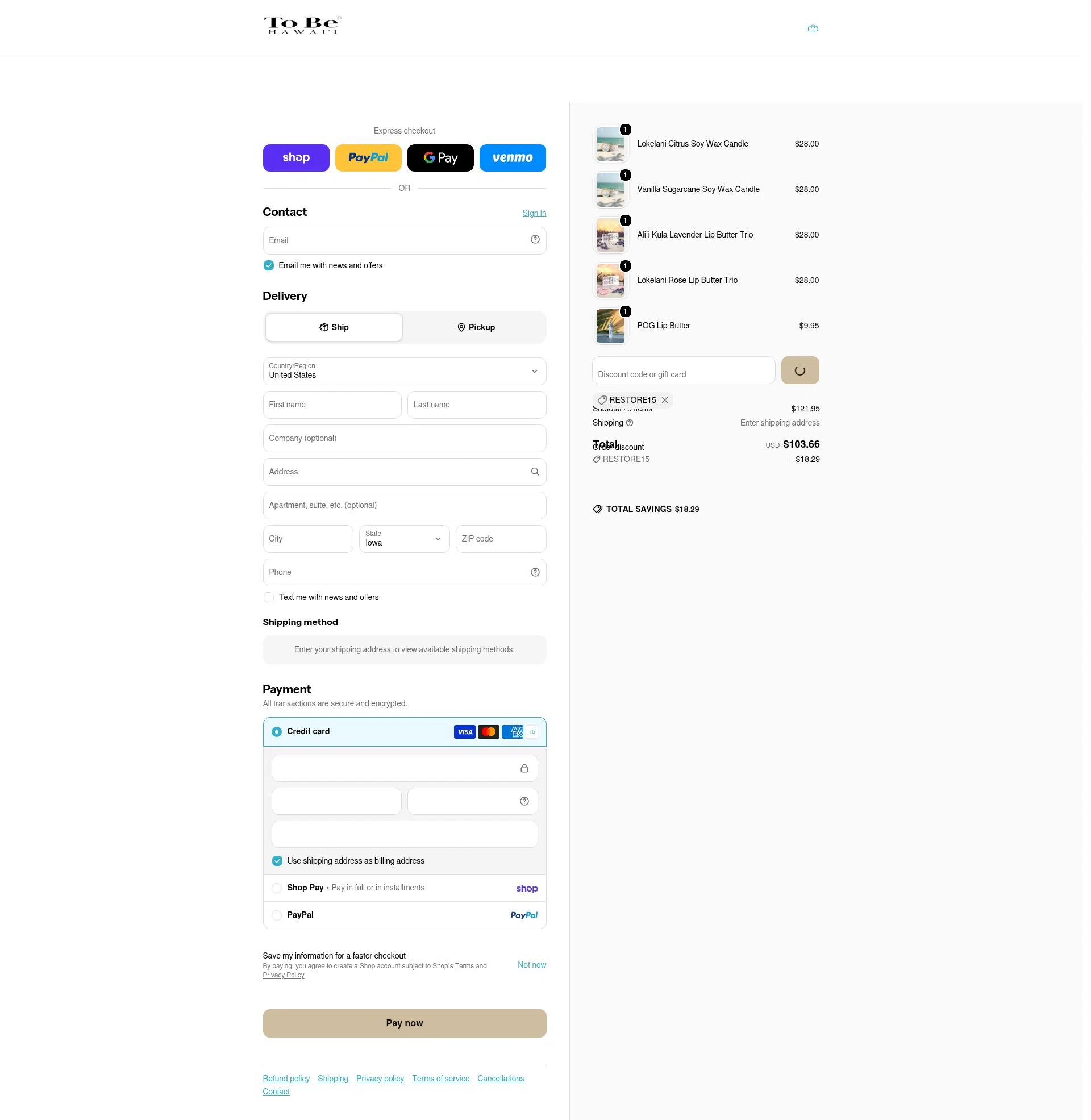Check Text me with news and offers
The image size is (1091, 1120).
[x=268, y=598]
